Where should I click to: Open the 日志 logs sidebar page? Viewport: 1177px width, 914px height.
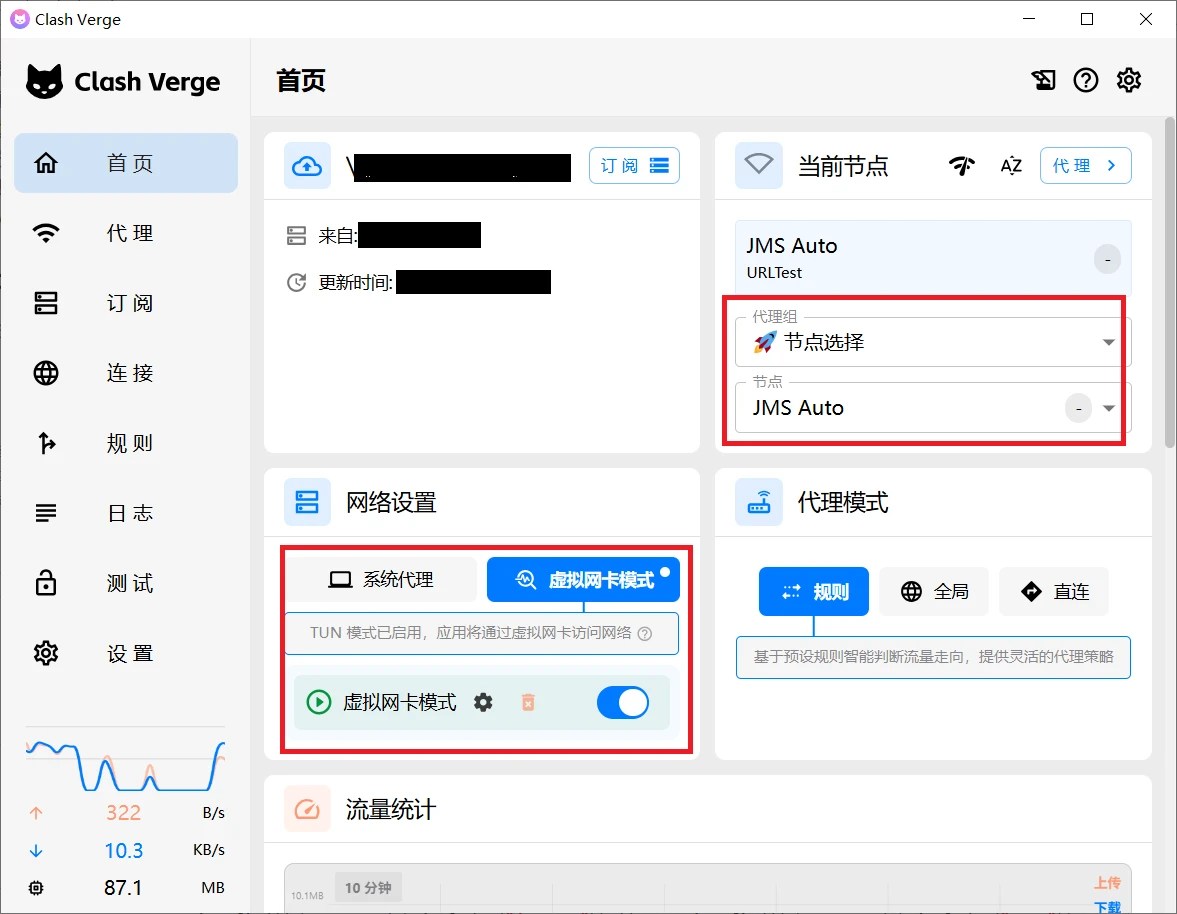126,513
